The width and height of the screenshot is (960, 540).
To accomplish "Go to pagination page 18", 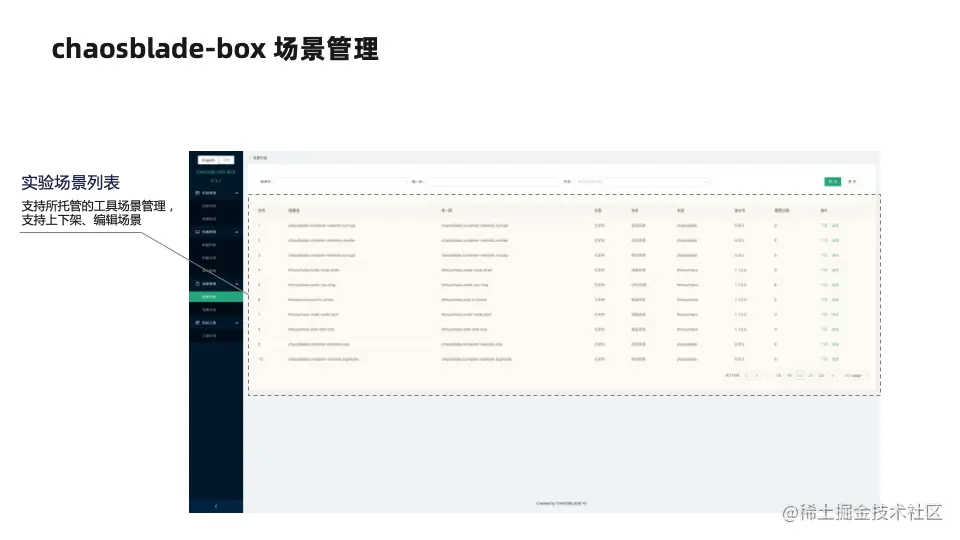I will pos(778,376).
